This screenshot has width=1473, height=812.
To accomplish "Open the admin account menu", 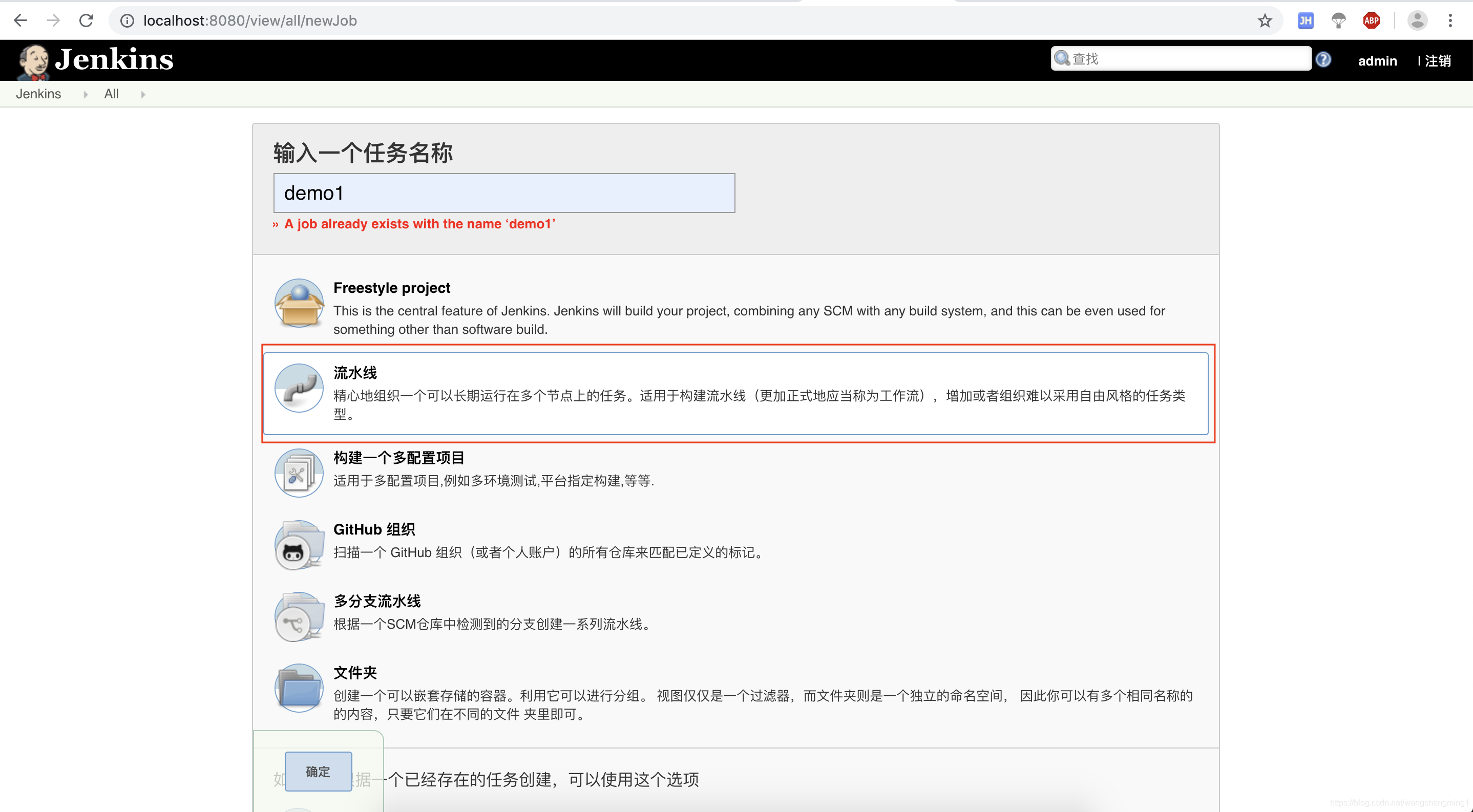I will [1378, 60].
